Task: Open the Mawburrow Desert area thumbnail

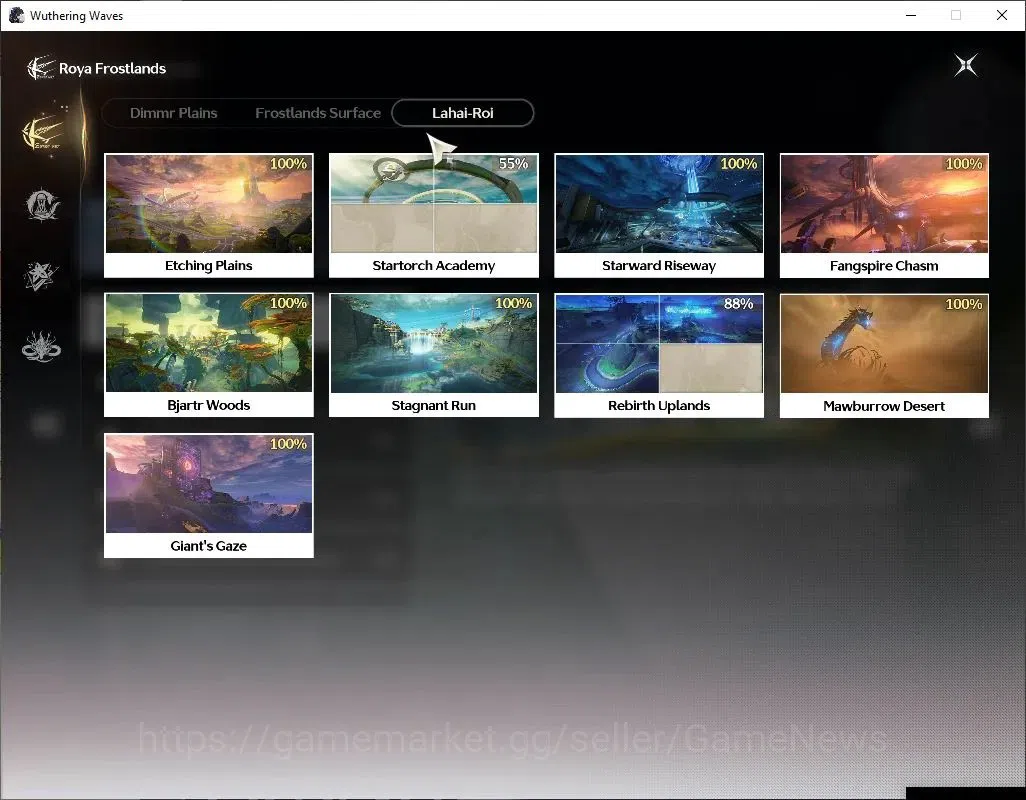Action: point(884,344)
